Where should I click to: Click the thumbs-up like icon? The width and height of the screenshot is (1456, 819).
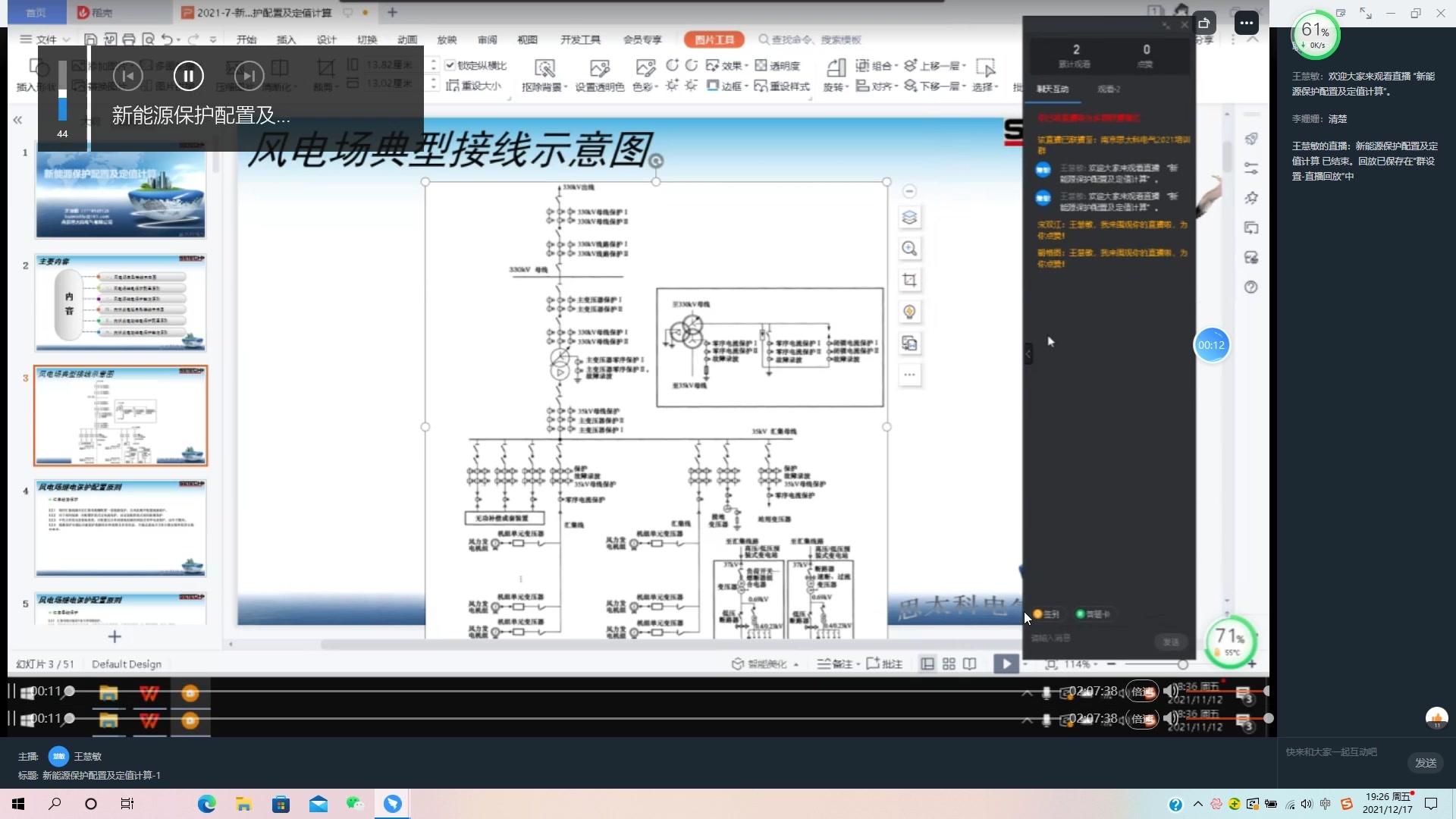(x=1437, y=718)
